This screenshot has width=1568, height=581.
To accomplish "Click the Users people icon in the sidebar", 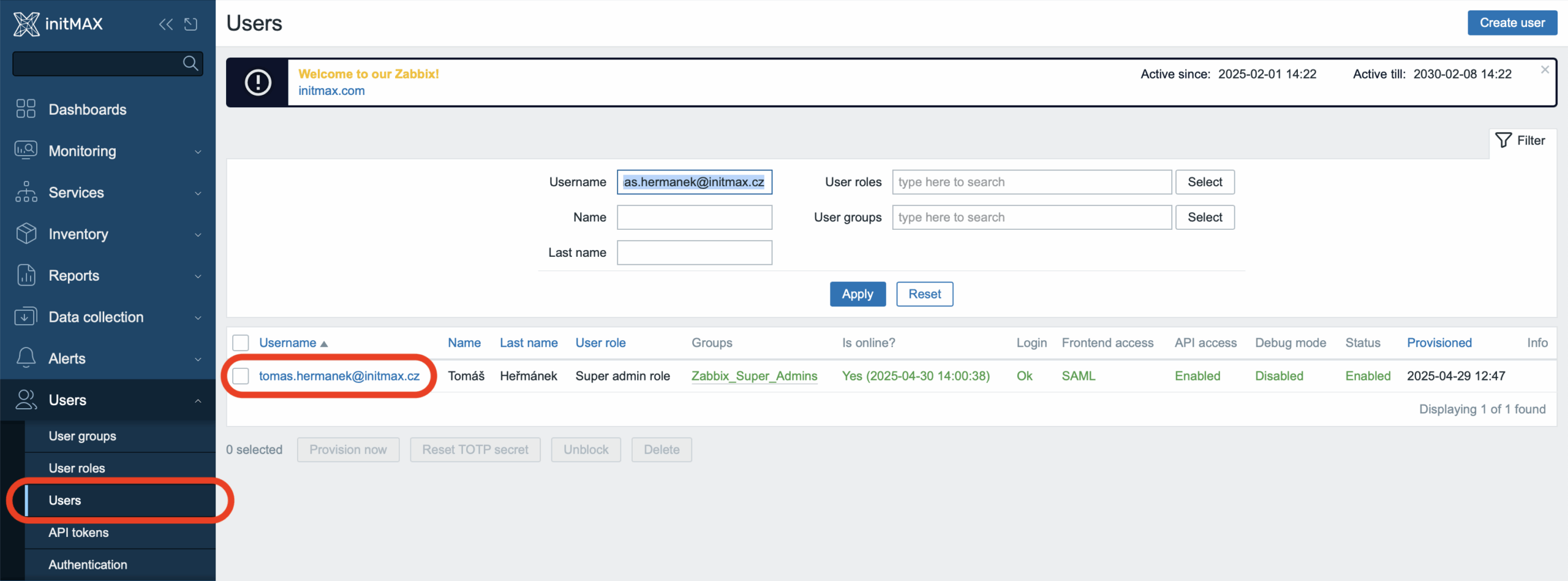I will click(x=26, y=400).
